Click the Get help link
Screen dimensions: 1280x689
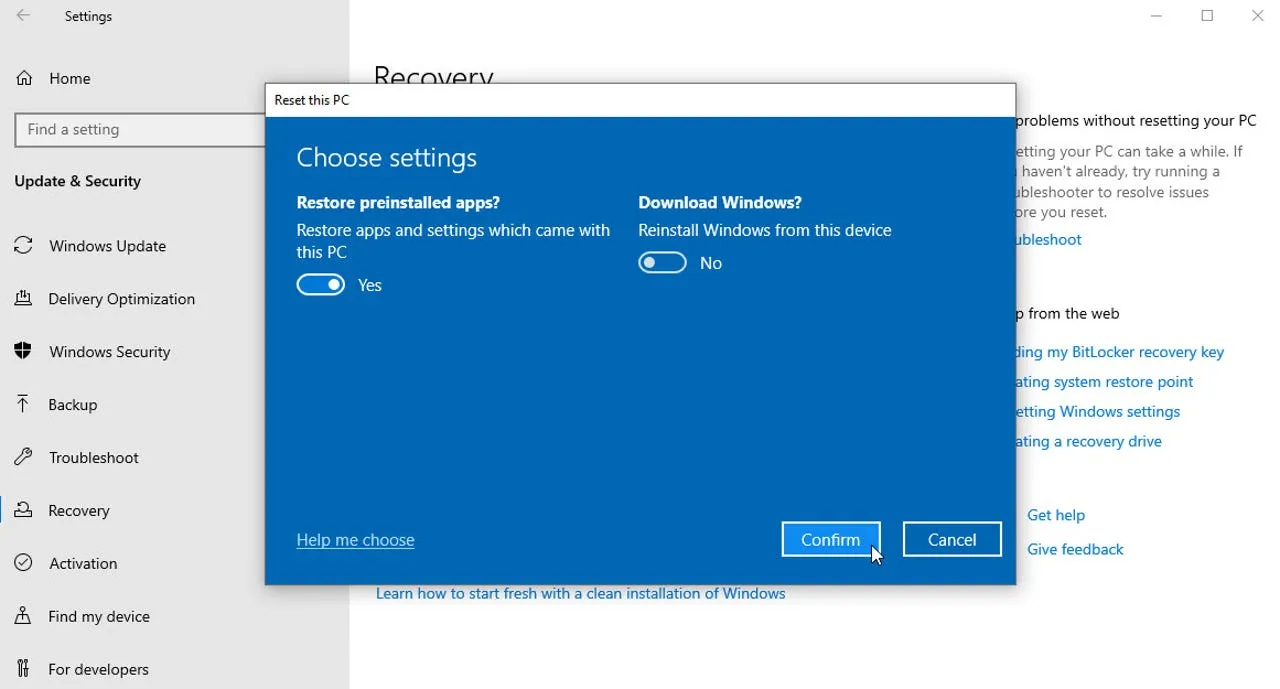click(1055, 515)
